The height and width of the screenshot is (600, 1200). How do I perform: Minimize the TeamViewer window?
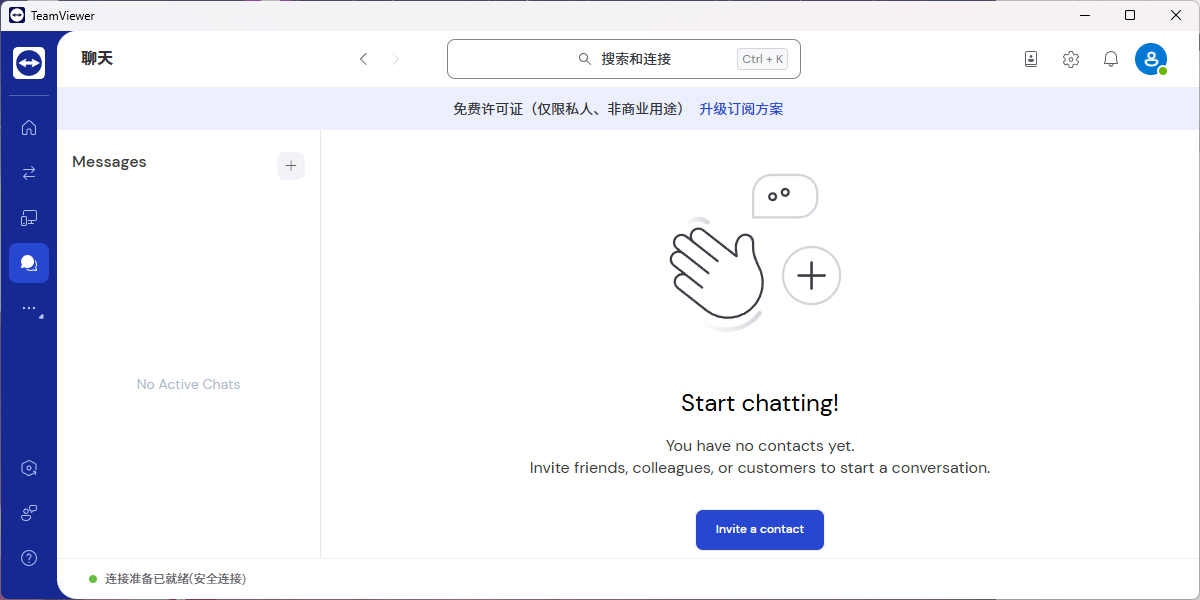tap(1085, 15)
